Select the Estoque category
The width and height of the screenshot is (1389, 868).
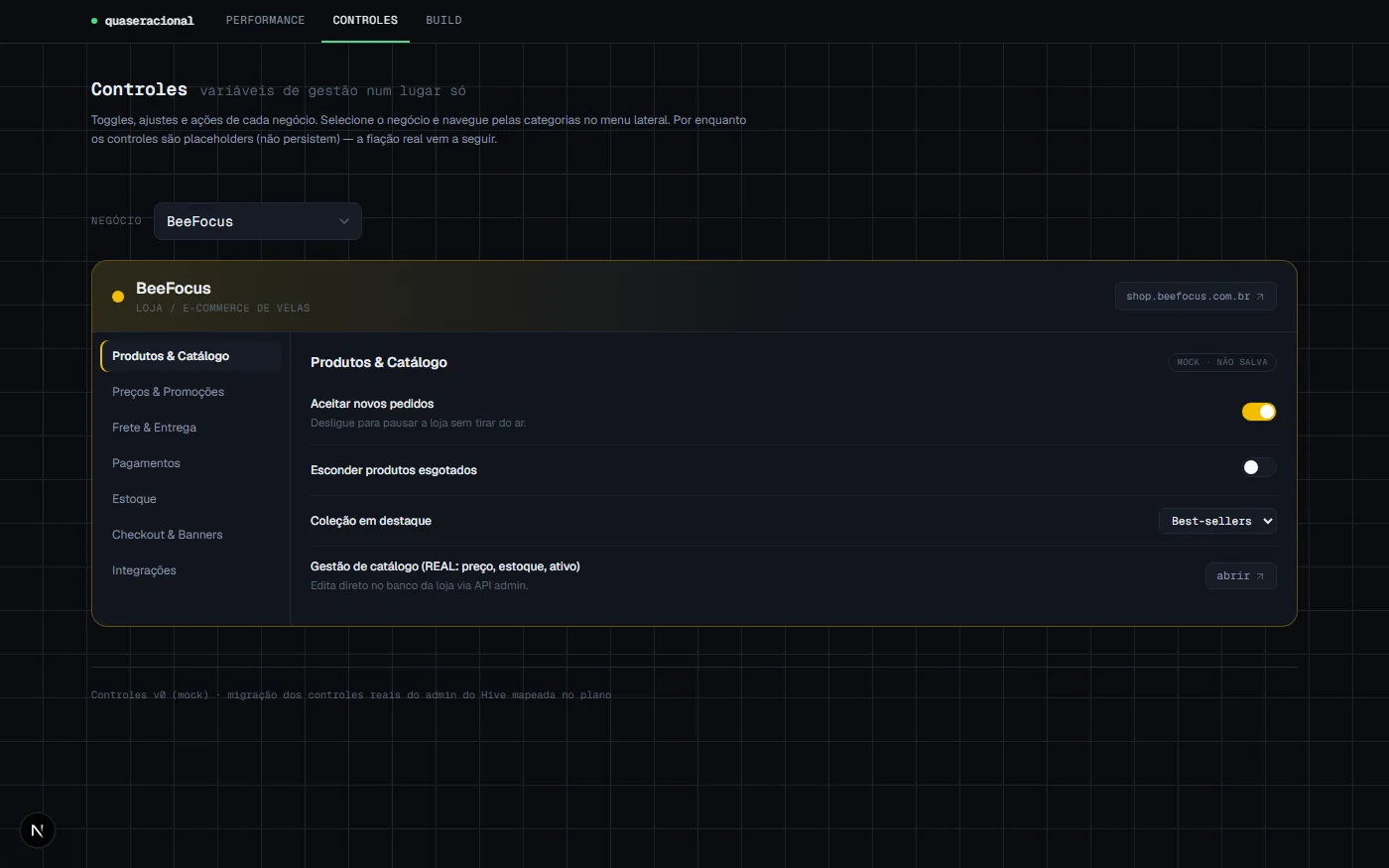point(190,499)
